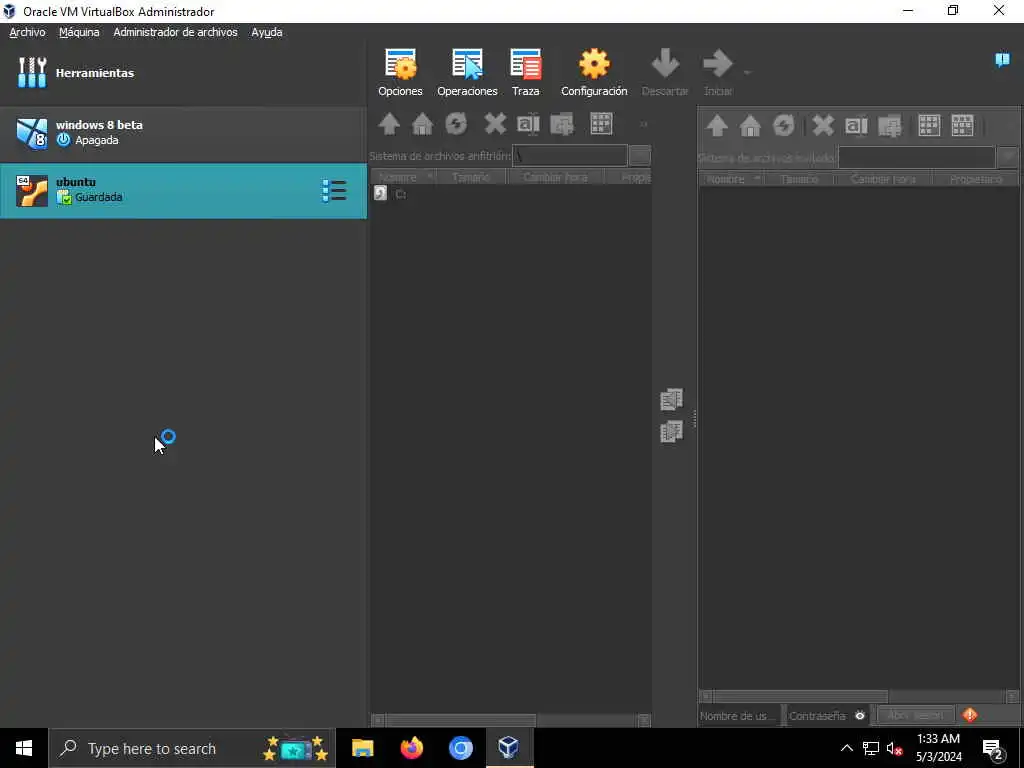
Task: Rename item in host file panel
Action: click(x=528, y=124)
